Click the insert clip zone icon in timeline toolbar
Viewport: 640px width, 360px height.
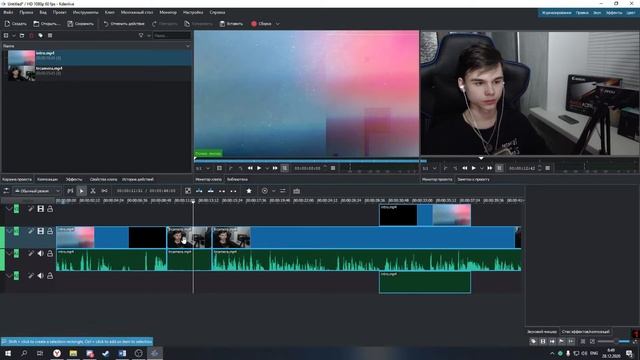pos(199,191)
